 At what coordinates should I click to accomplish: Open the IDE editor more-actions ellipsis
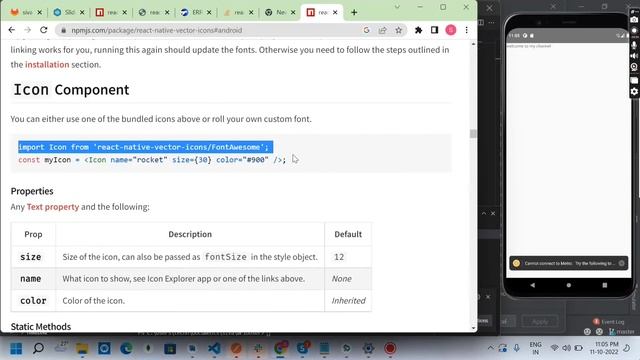pos(491,22)
